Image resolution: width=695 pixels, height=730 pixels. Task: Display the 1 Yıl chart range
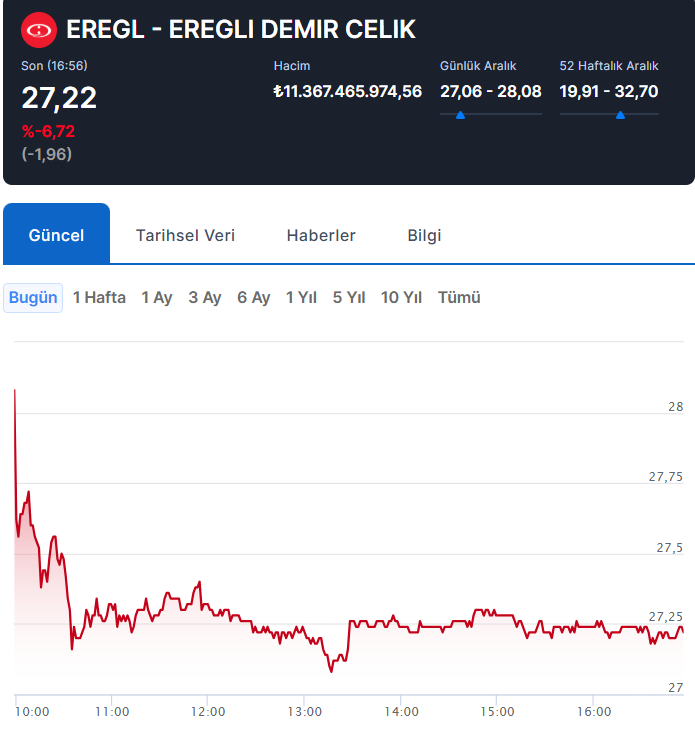[301, 298]
